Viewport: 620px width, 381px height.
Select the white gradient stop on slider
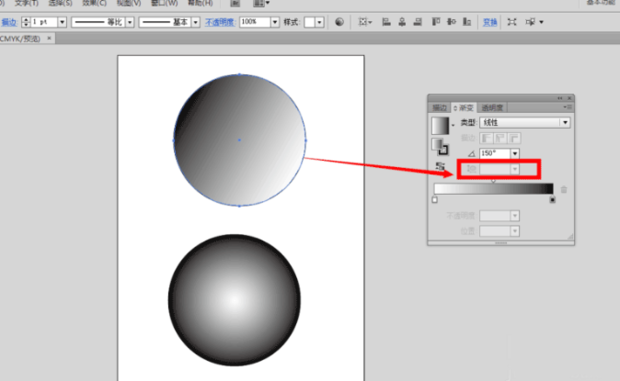point(435,200)
